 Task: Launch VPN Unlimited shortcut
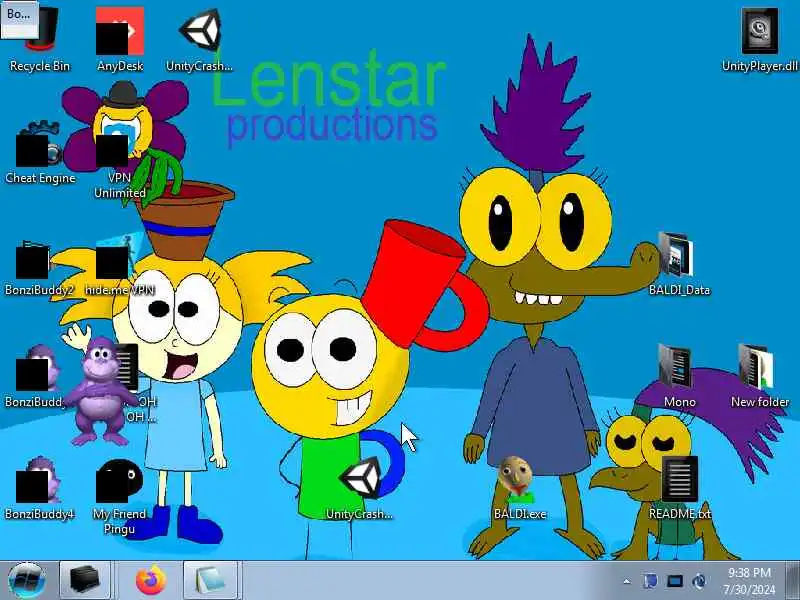pos(119,159)
